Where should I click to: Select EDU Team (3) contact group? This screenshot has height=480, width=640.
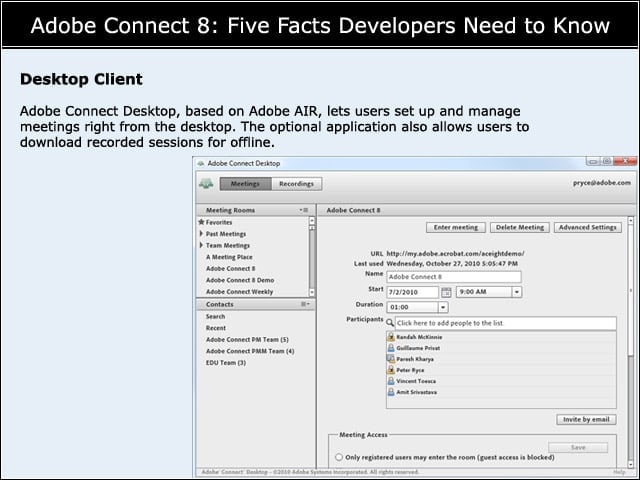tap(226, 362)
